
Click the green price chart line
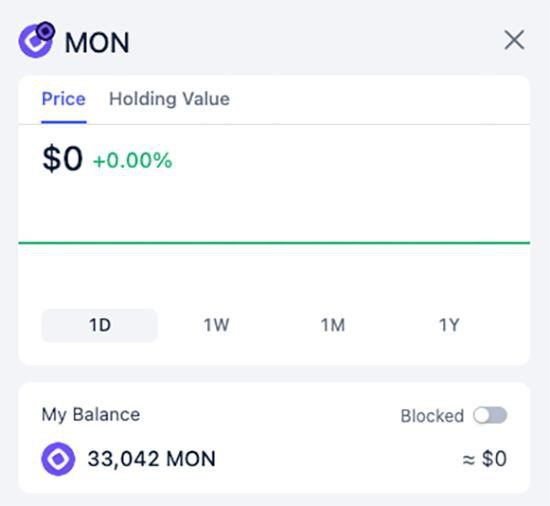click(274, 242)
